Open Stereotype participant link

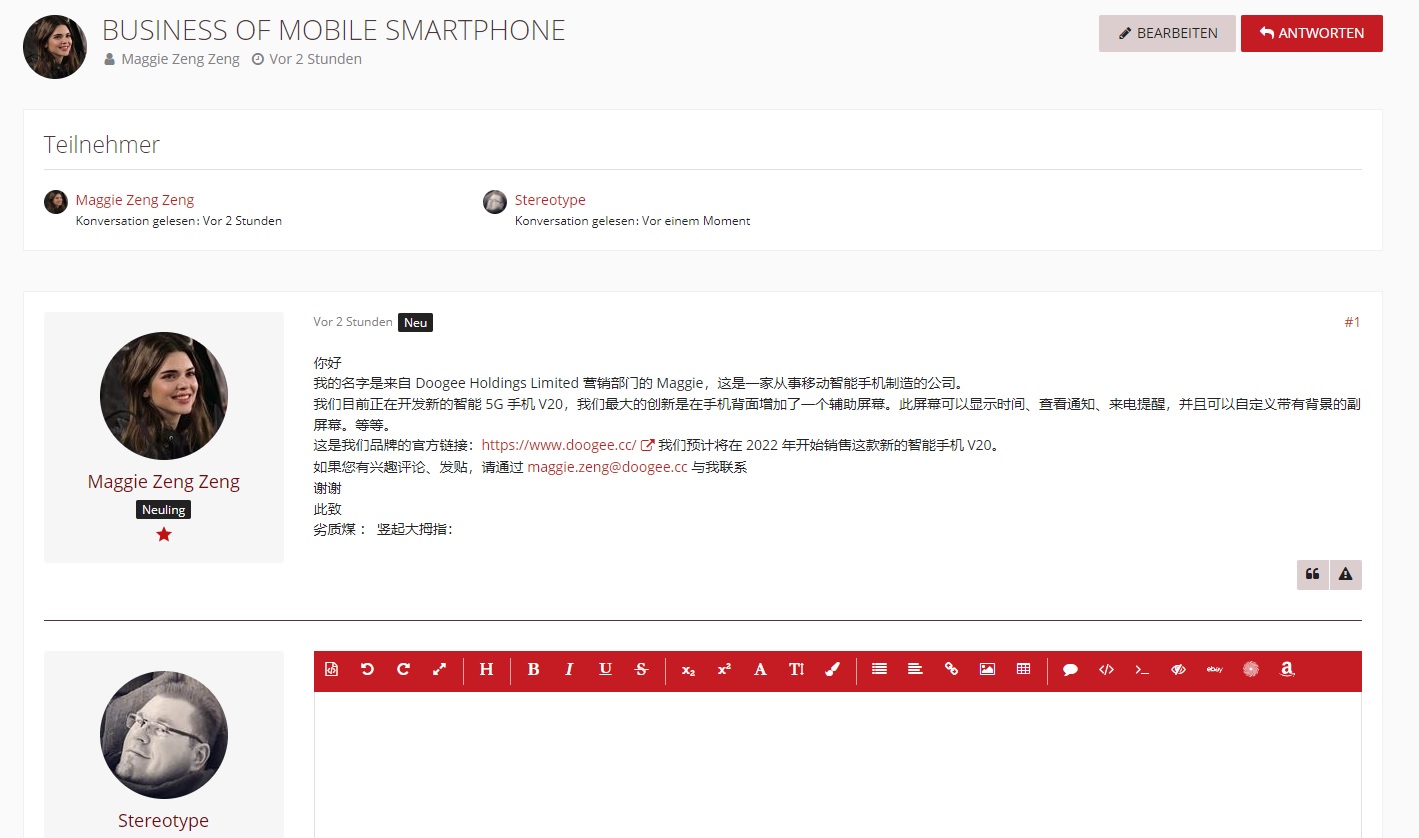coord(550,200)
